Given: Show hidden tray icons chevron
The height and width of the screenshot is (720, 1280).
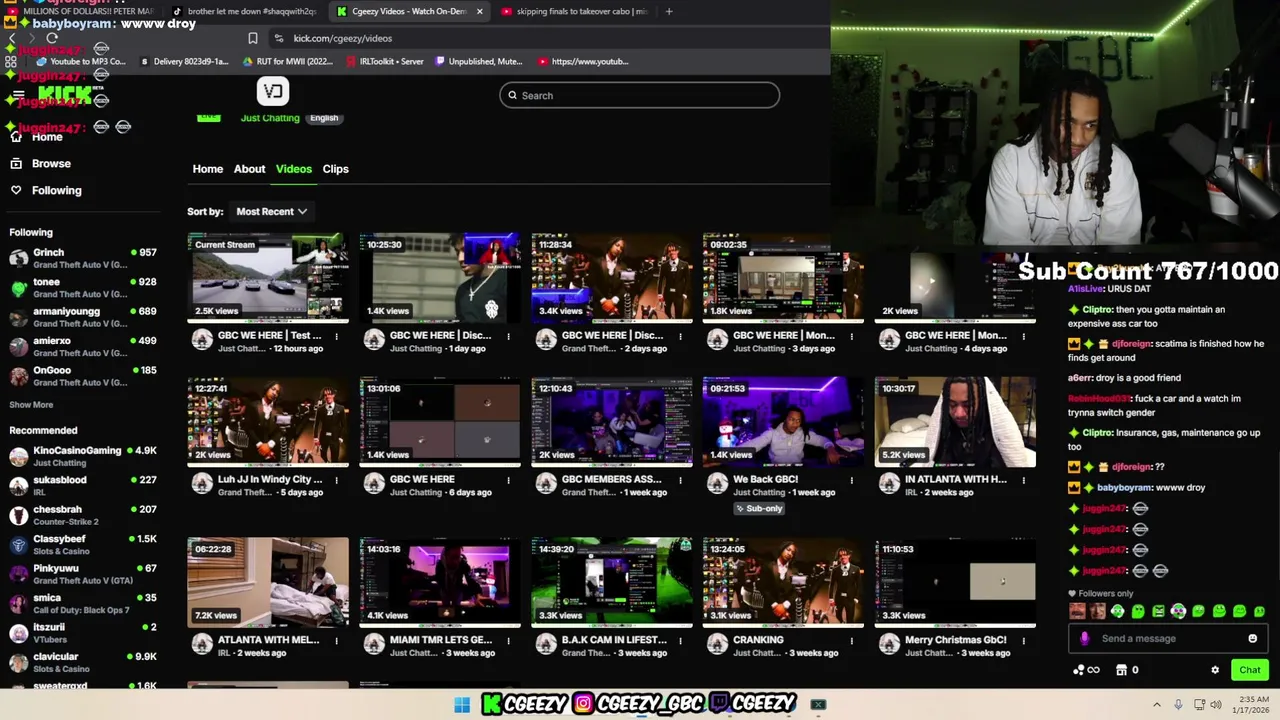Looking at the screenshot, I should click(x=1157, y=705).
